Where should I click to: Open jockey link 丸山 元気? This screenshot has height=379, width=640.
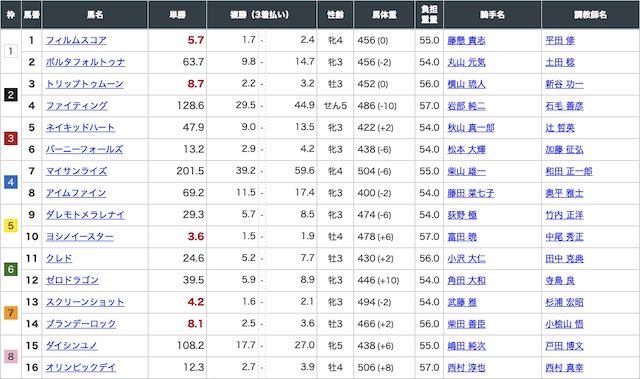click(467, 62)
